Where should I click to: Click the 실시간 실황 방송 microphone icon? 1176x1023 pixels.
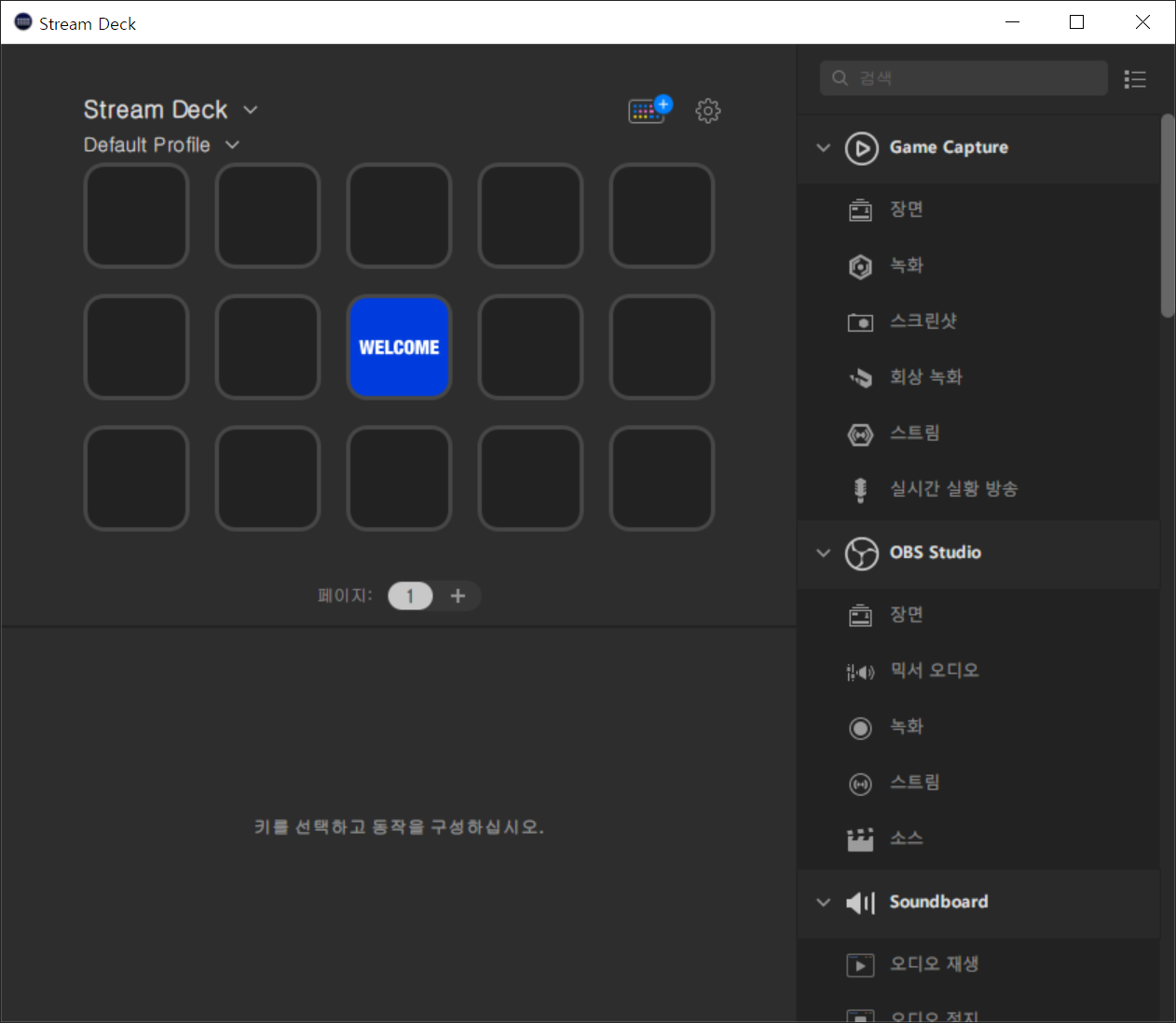point(860,489)
